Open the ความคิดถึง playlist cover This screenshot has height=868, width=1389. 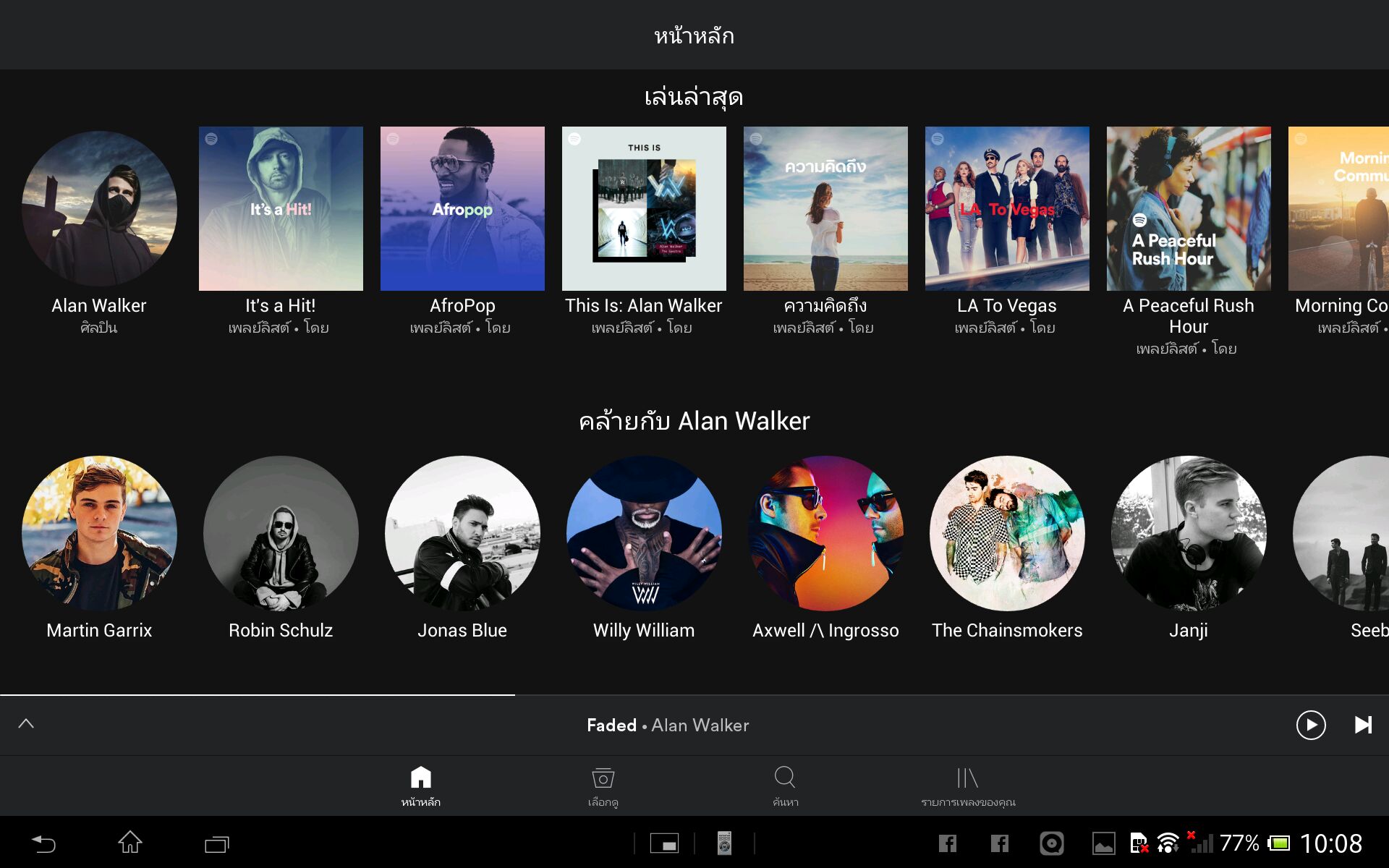[825, 208]
